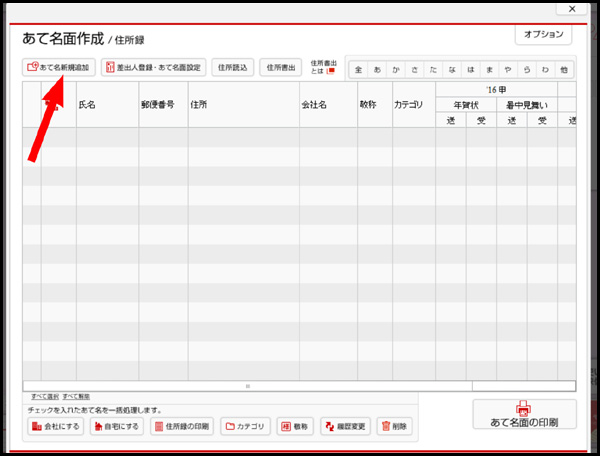600x456 pixels.
Task: Select the た index tab
Action: (434, 70)
